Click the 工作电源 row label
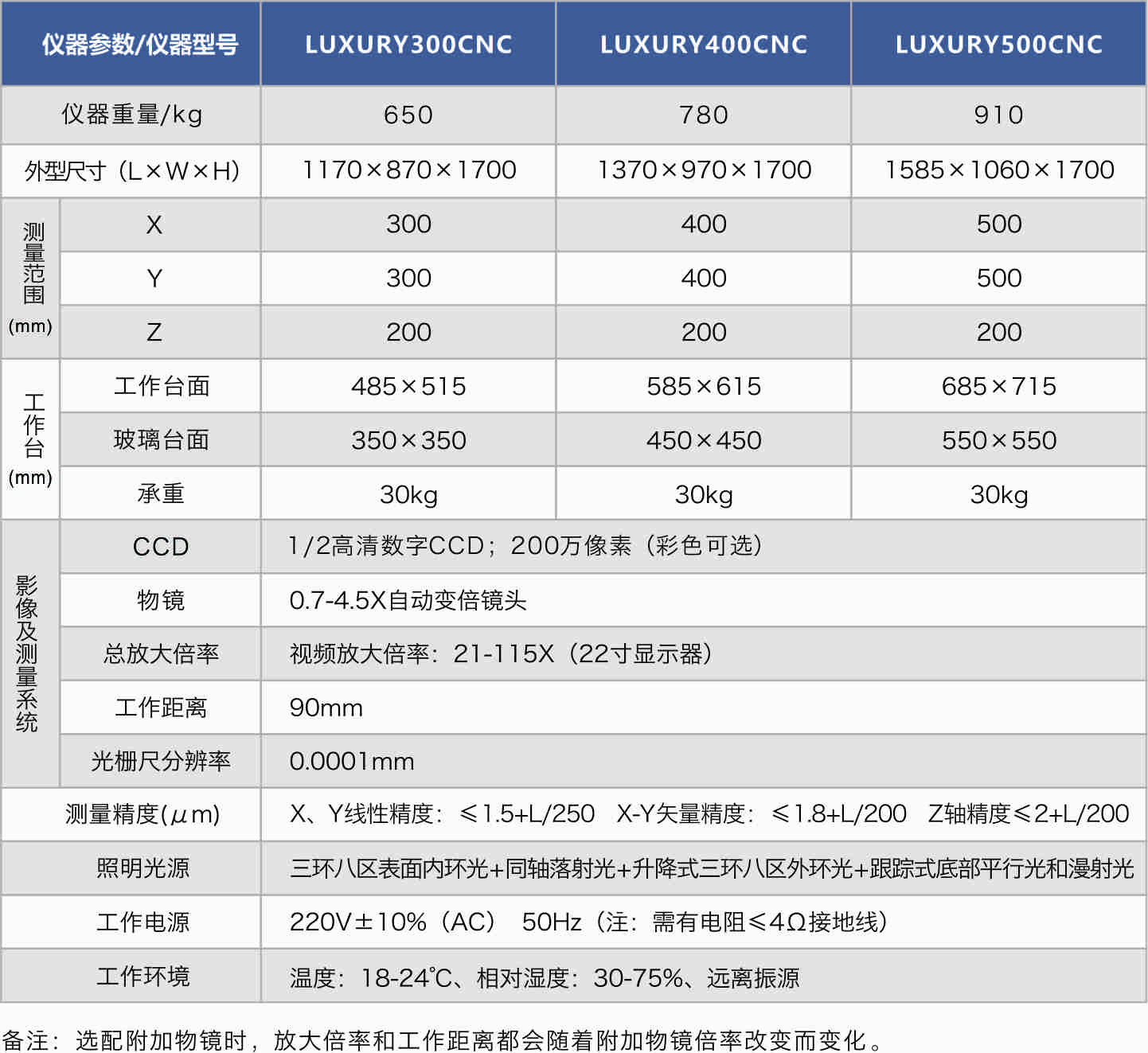This screenshot has width=1148, height=1053. tap(143, 922)
